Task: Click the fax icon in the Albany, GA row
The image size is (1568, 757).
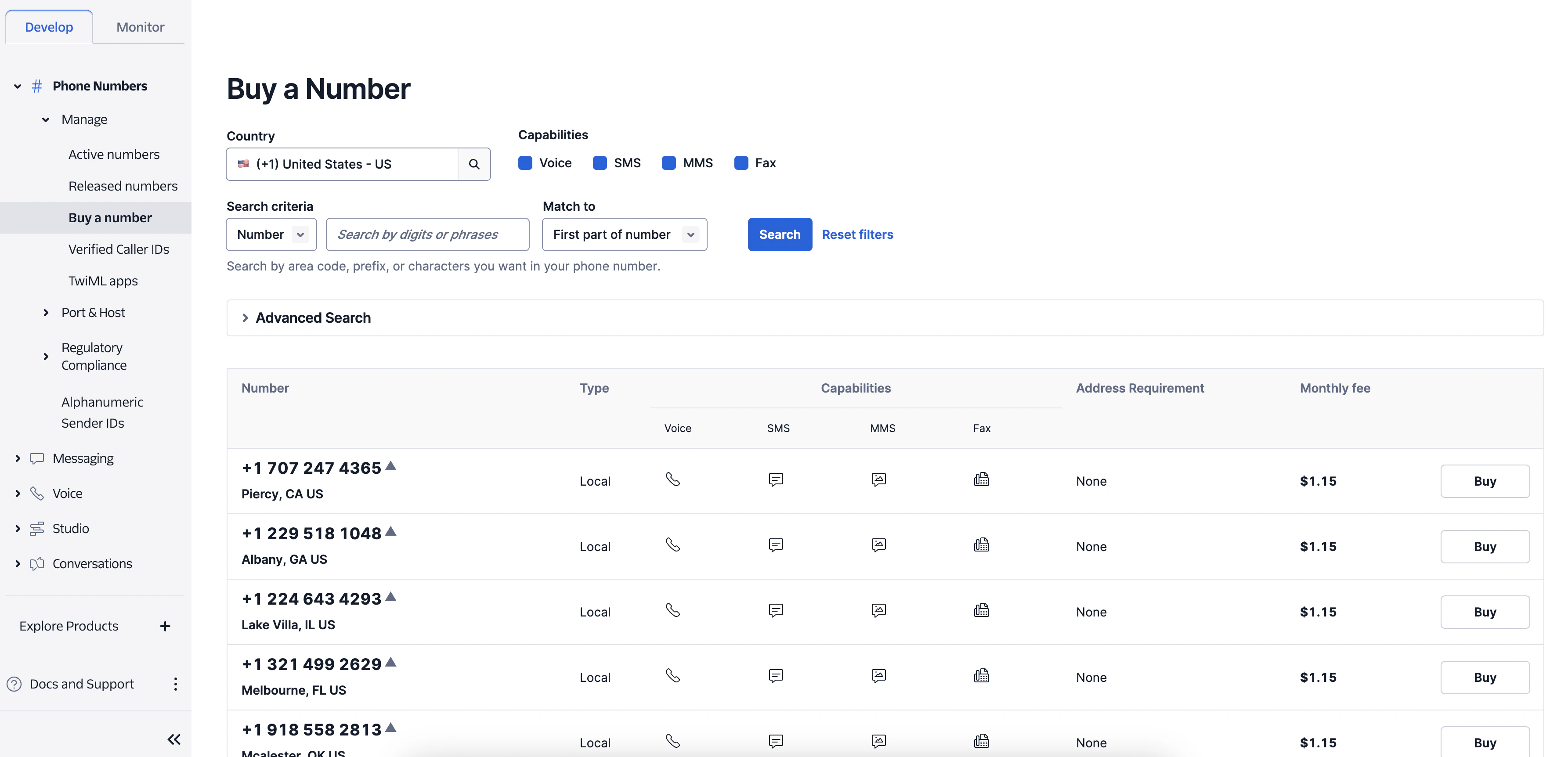Action: [x=981, y=545]
